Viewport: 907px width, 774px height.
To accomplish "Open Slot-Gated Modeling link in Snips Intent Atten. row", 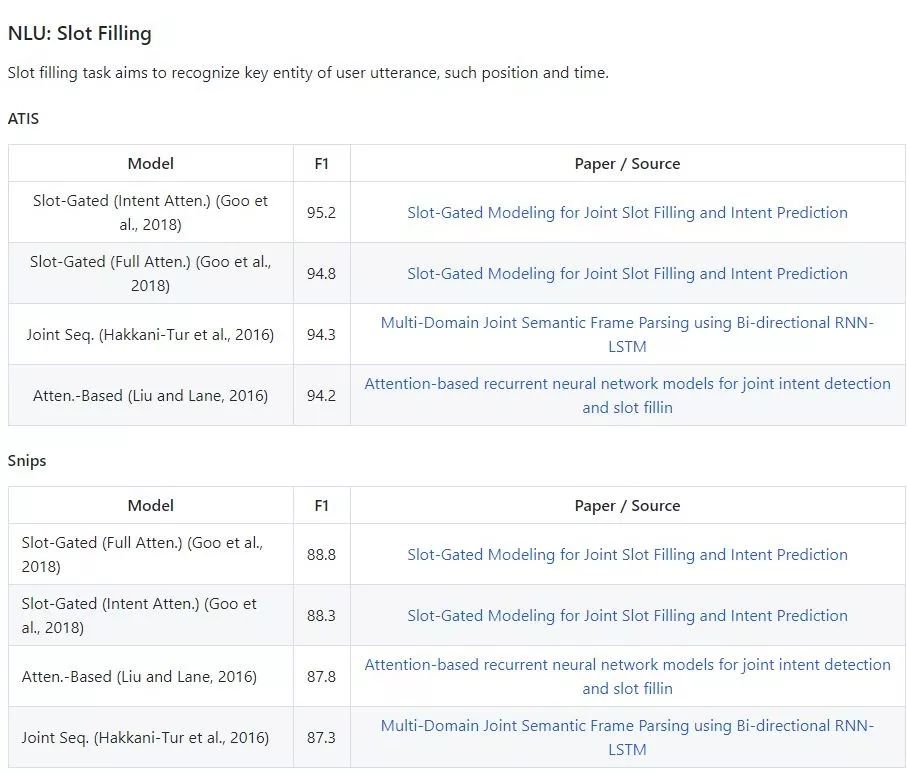I will click(x=627, y=615).
